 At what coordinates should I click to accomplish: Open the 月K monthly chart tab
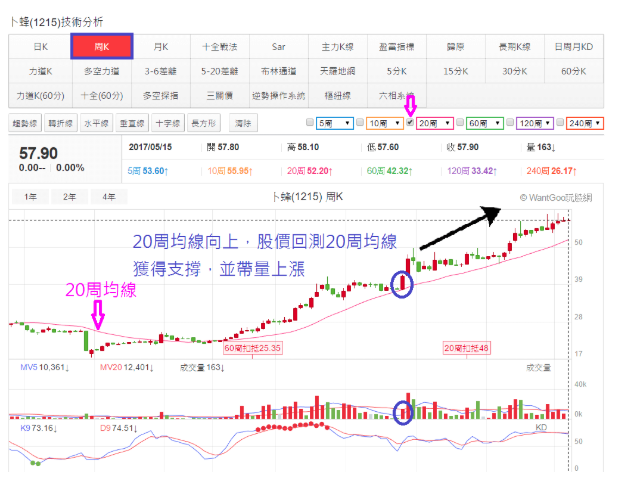[161, 47]
